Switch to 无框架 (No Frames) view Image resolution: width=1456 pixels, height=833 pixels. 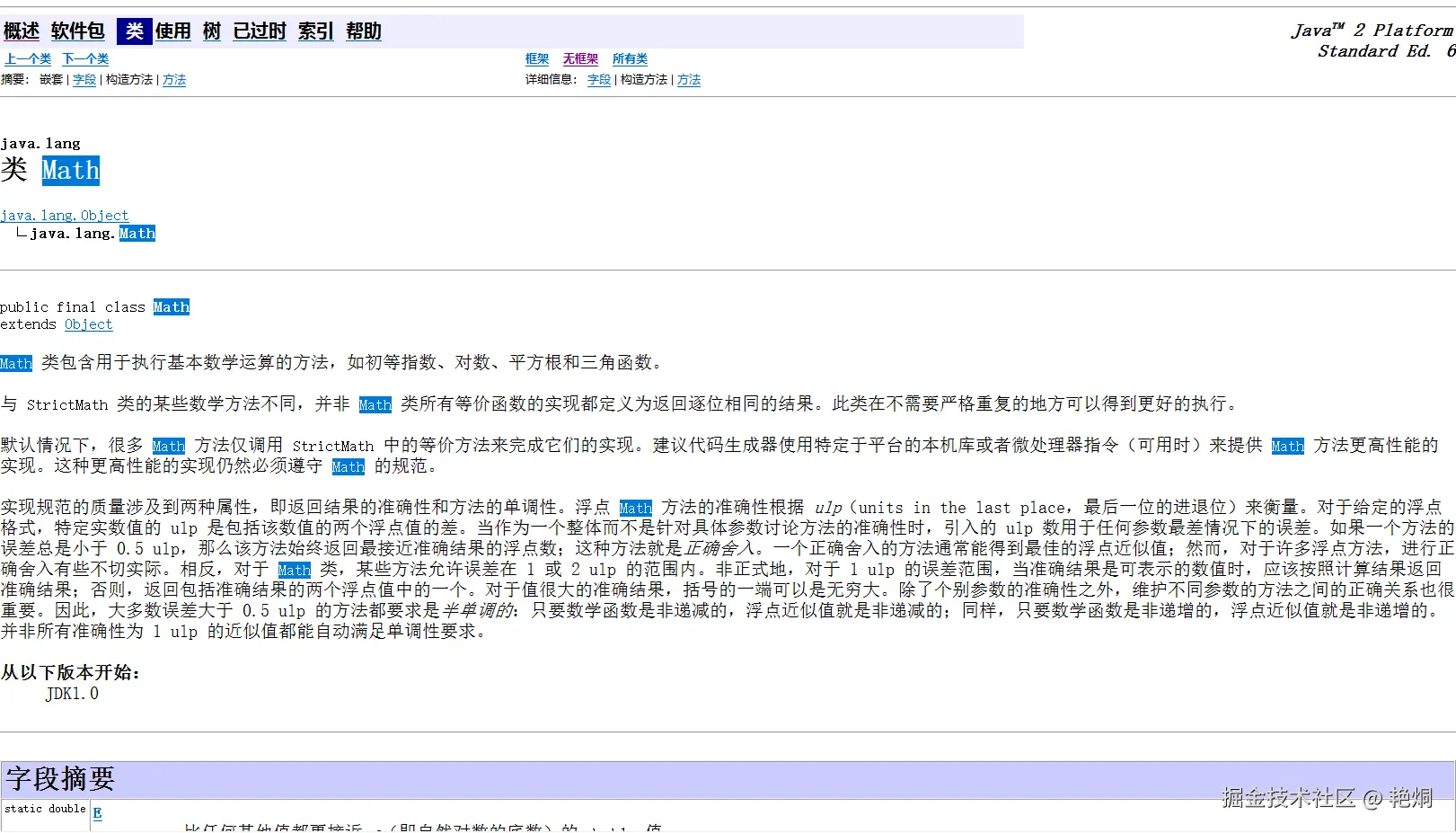tap(580, 58)
